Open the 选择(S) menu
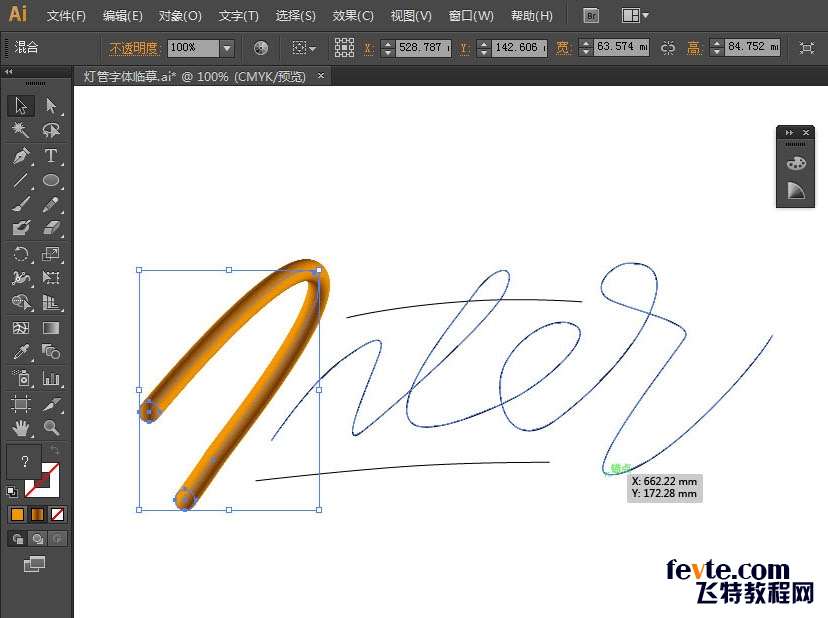828x618 pixels. click(x=296, y=16)
